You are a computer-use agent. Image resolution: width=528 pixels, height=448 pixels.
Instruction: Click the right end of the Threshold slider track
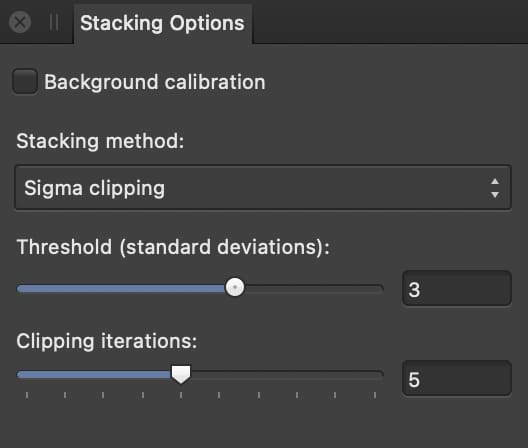point(379,289)
